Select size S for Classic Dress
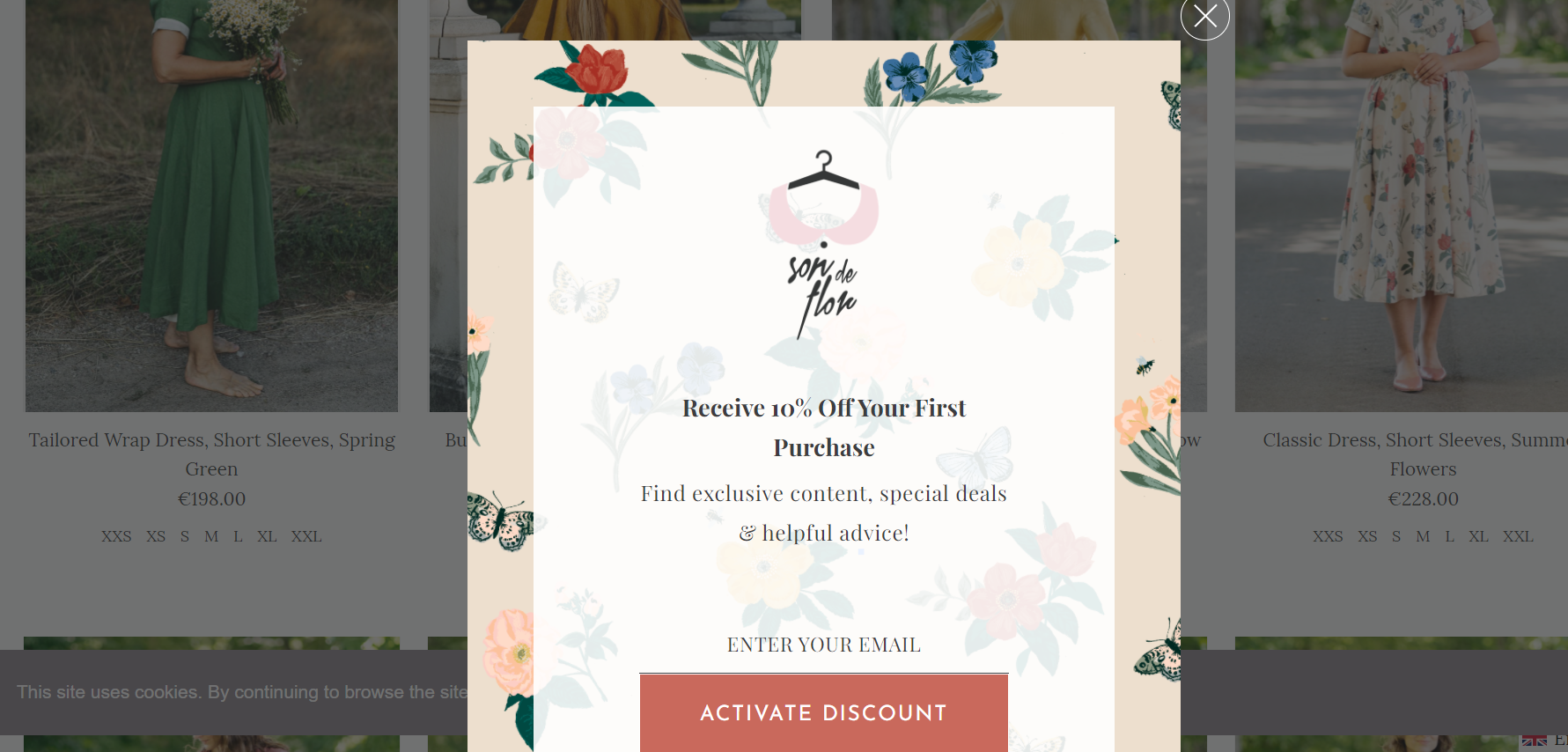Image resolution: width=1568 pixels, height=752 pixels. [1396, 536]
